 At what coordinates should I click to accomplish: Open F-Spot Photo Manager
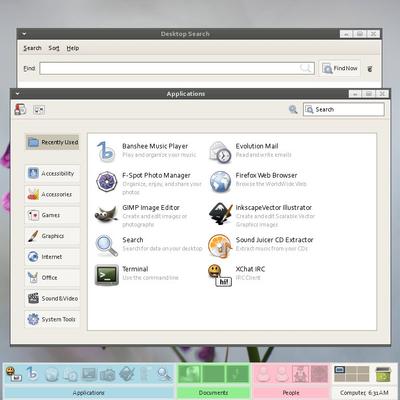tap(149, 182)
